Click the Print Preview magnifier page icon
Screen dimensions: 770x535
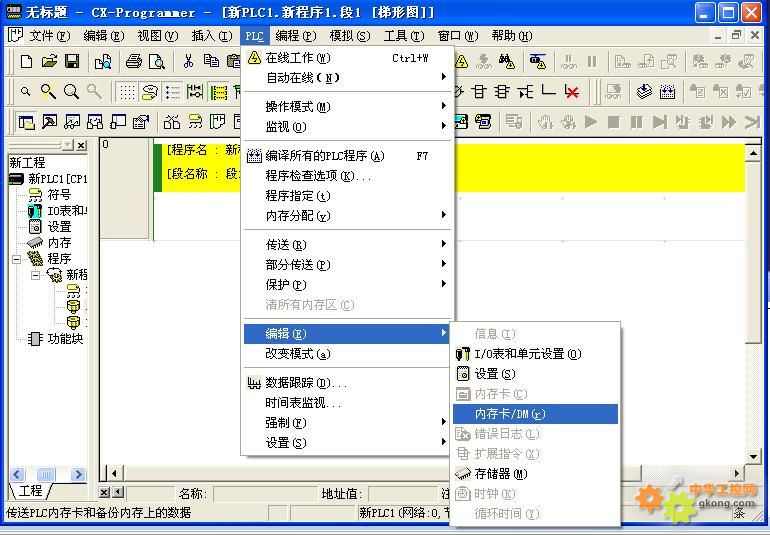(x=157, y=61)
